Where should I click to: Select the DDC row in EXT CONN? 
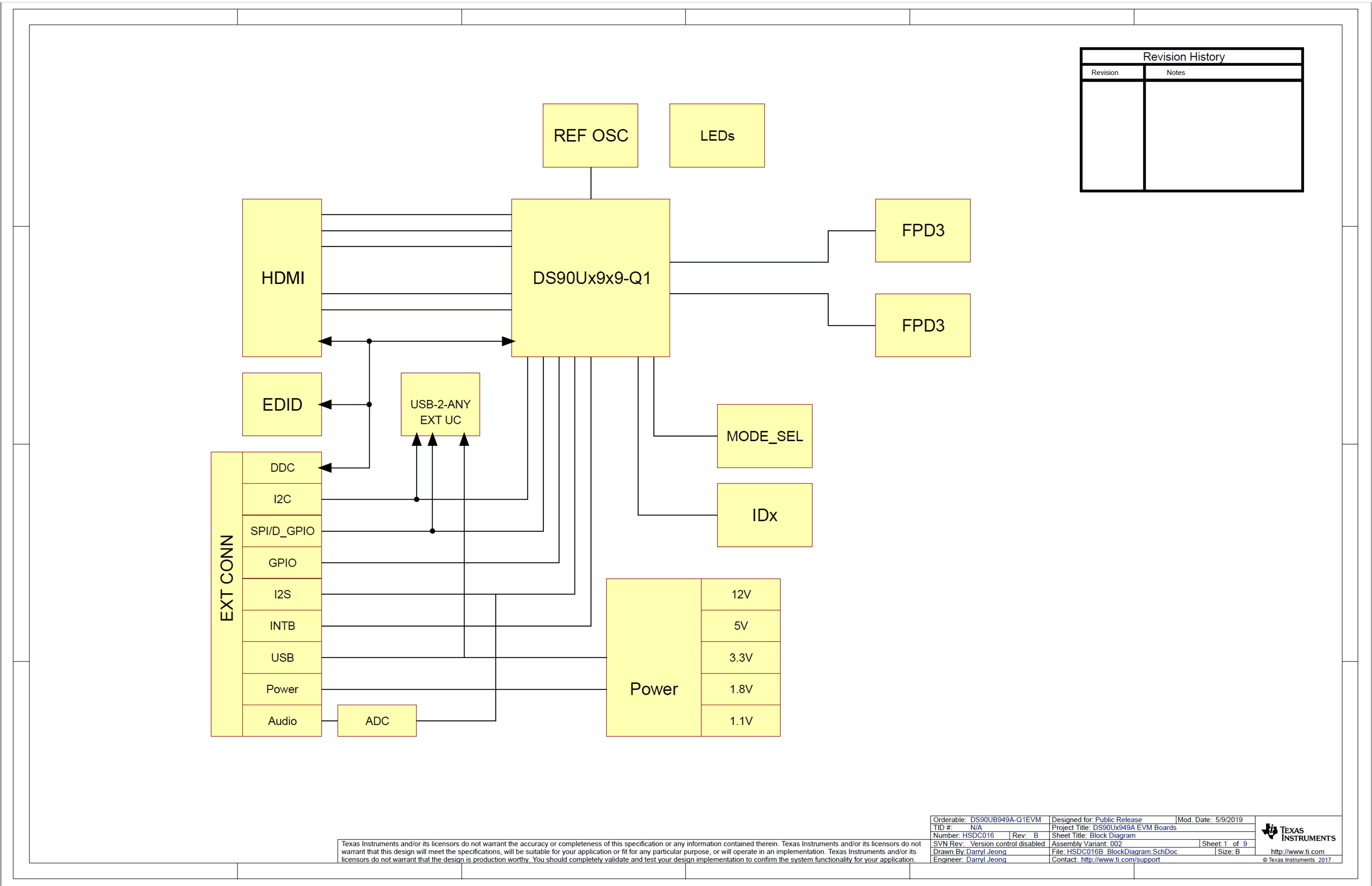point(282,467)
